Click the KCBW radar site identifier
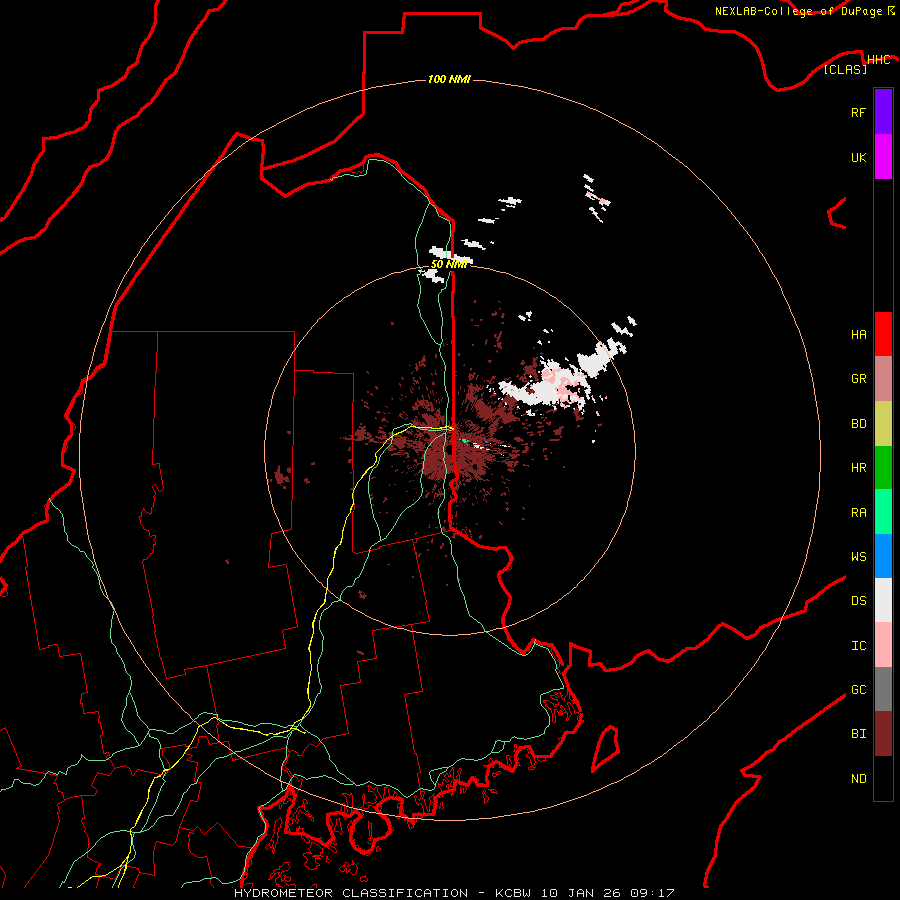900x900 pixels. coord(513,893)
